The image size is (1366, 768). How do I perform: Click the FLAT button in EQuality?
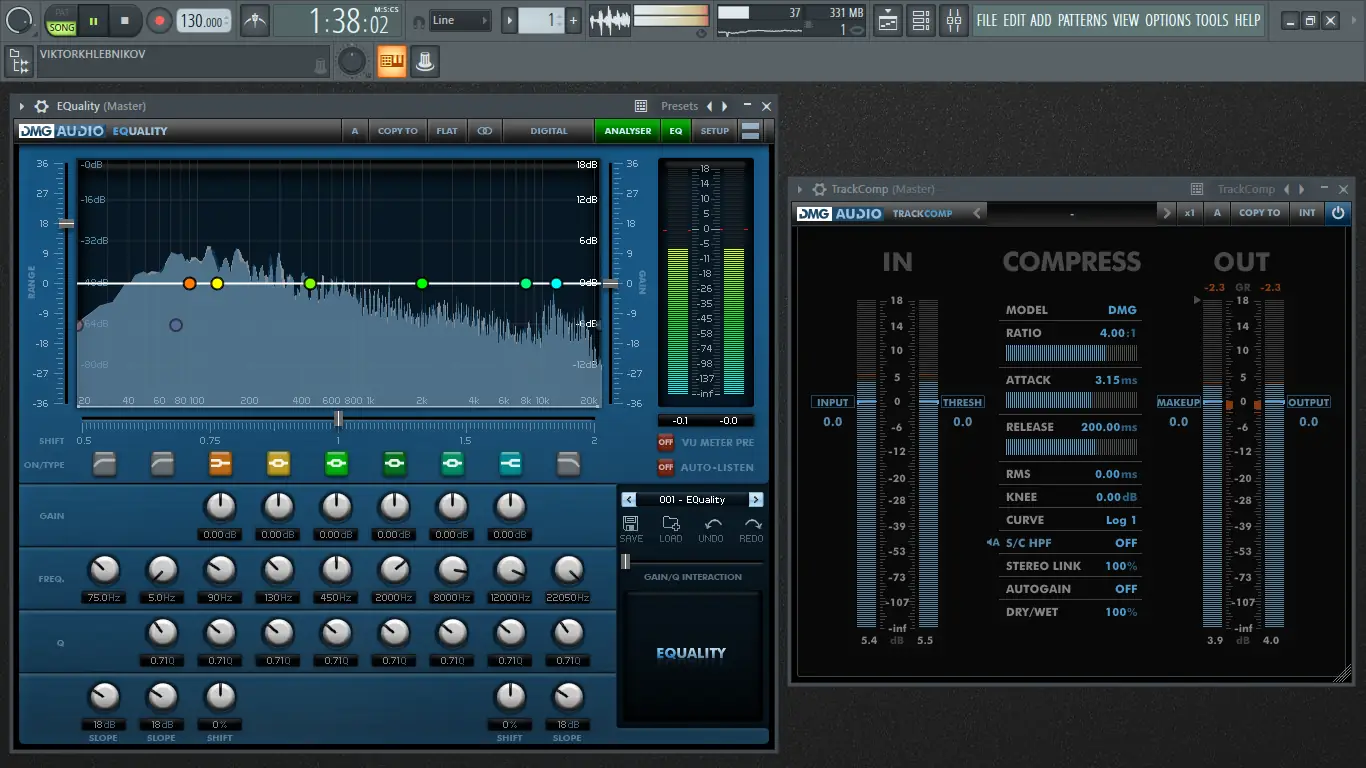coord(447,131)
